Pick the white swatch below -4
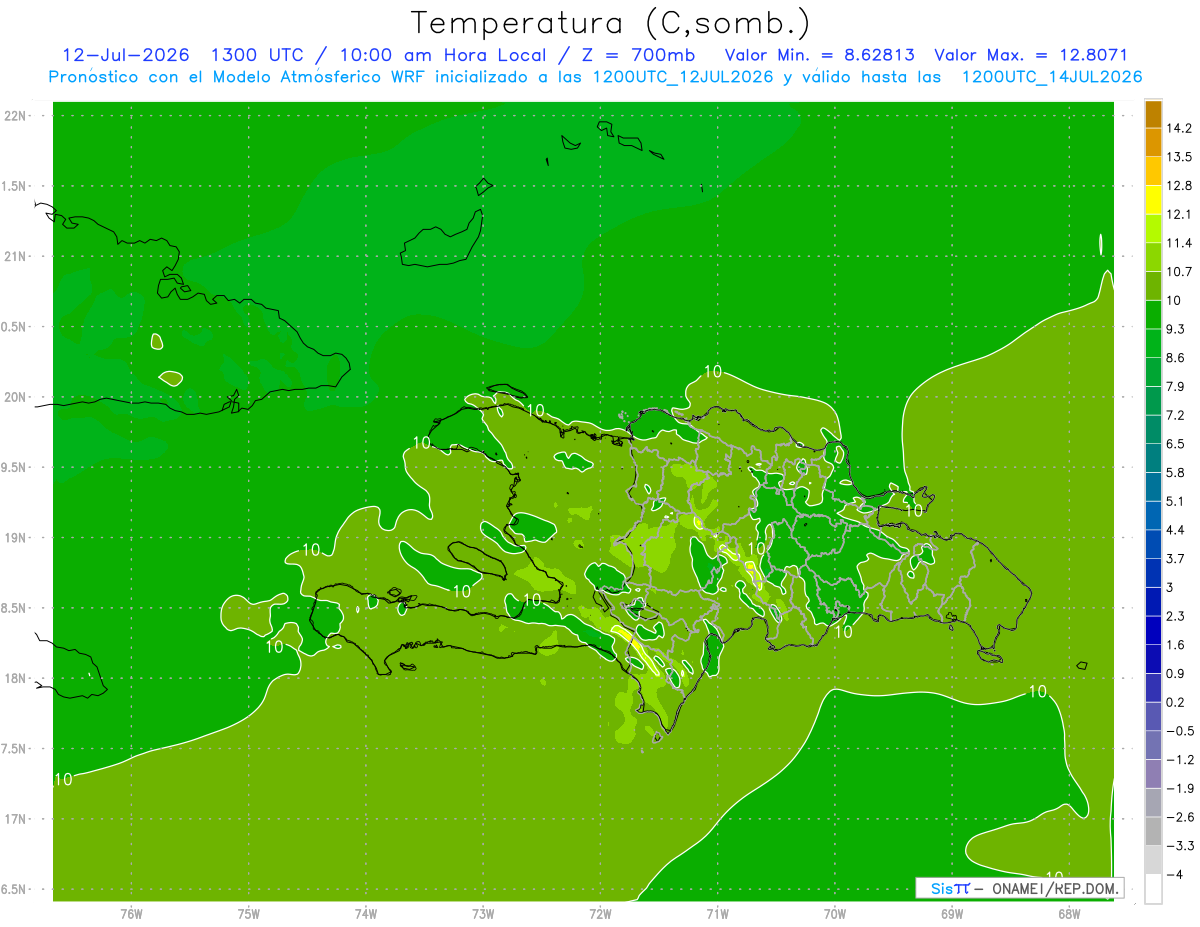The width and height of the screenshot is (1200, 927). [x=1153, y=889]
